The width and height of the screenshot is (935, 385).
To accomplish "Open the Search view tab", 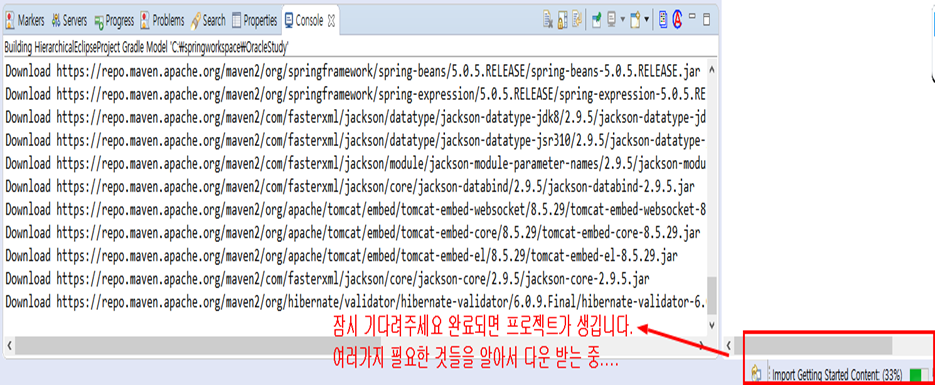I will (208, 20).
